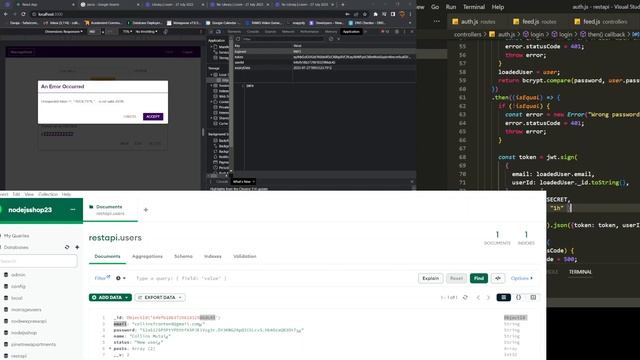
Task: Open the TERMINAL panel tab in VS Code
Action: point(580,272)
